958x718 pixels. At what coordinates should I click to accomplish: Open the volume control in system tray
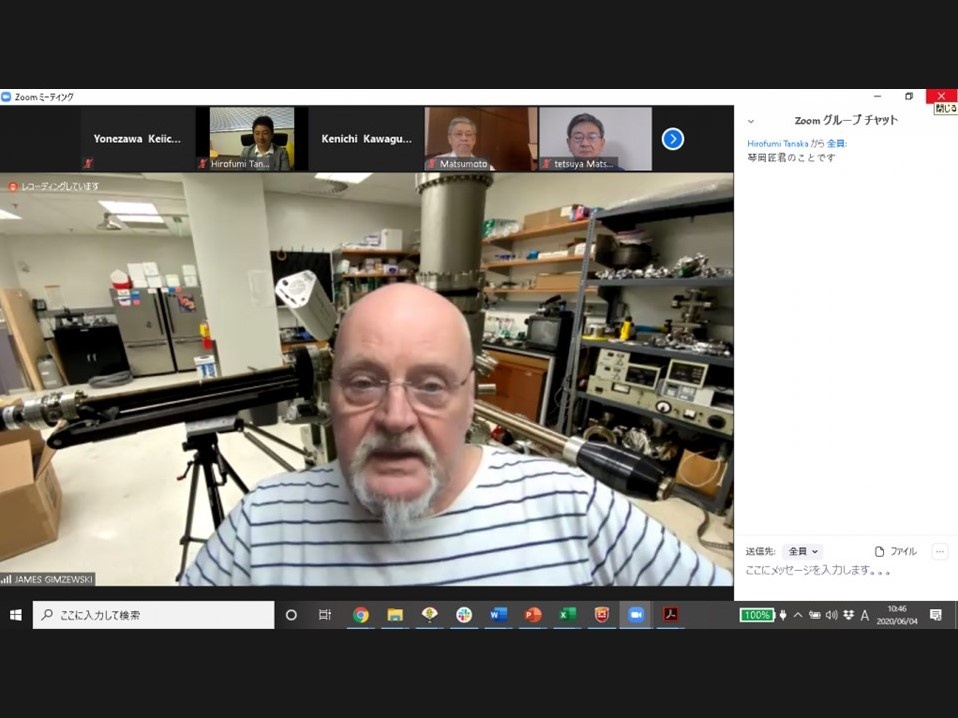(x=831, y=615)
